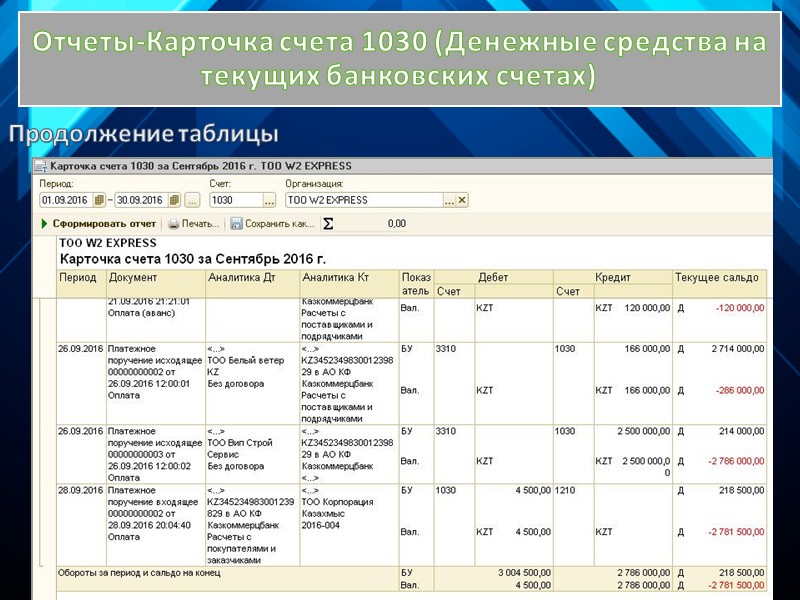
Task: Click report heading Карточка счета 1030 за Сентябрь 2016
Action: 192,259
